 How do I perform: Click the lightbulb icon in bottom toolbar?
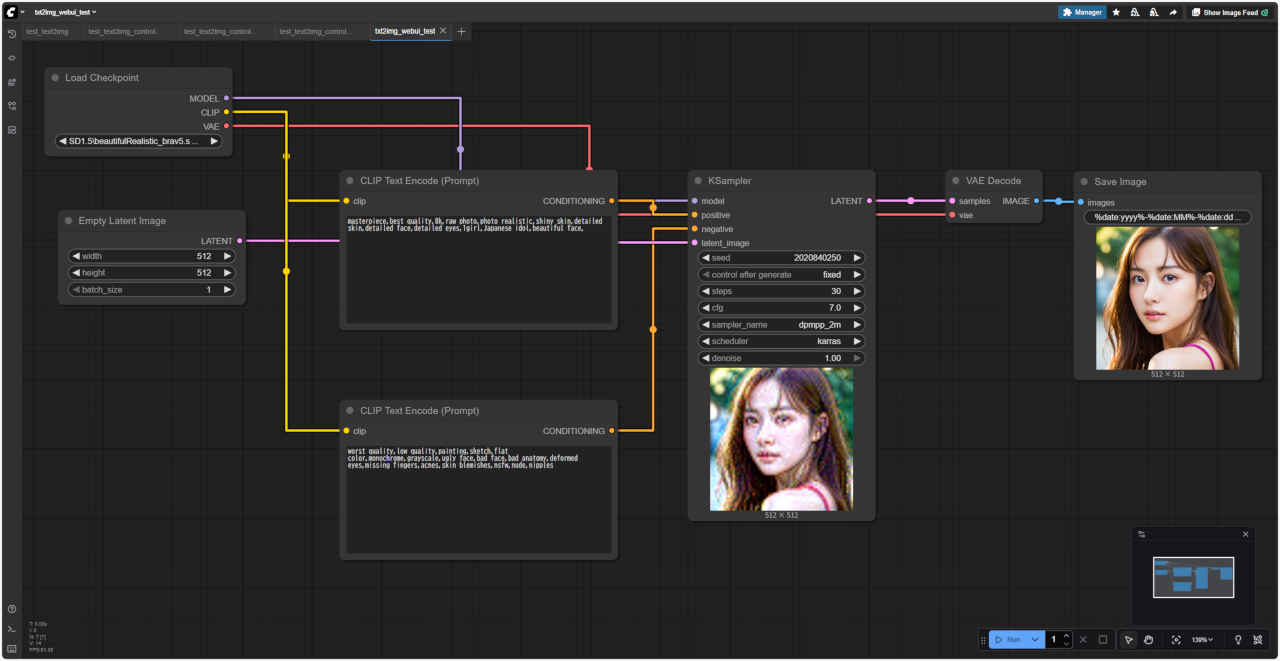[1238, 640]
